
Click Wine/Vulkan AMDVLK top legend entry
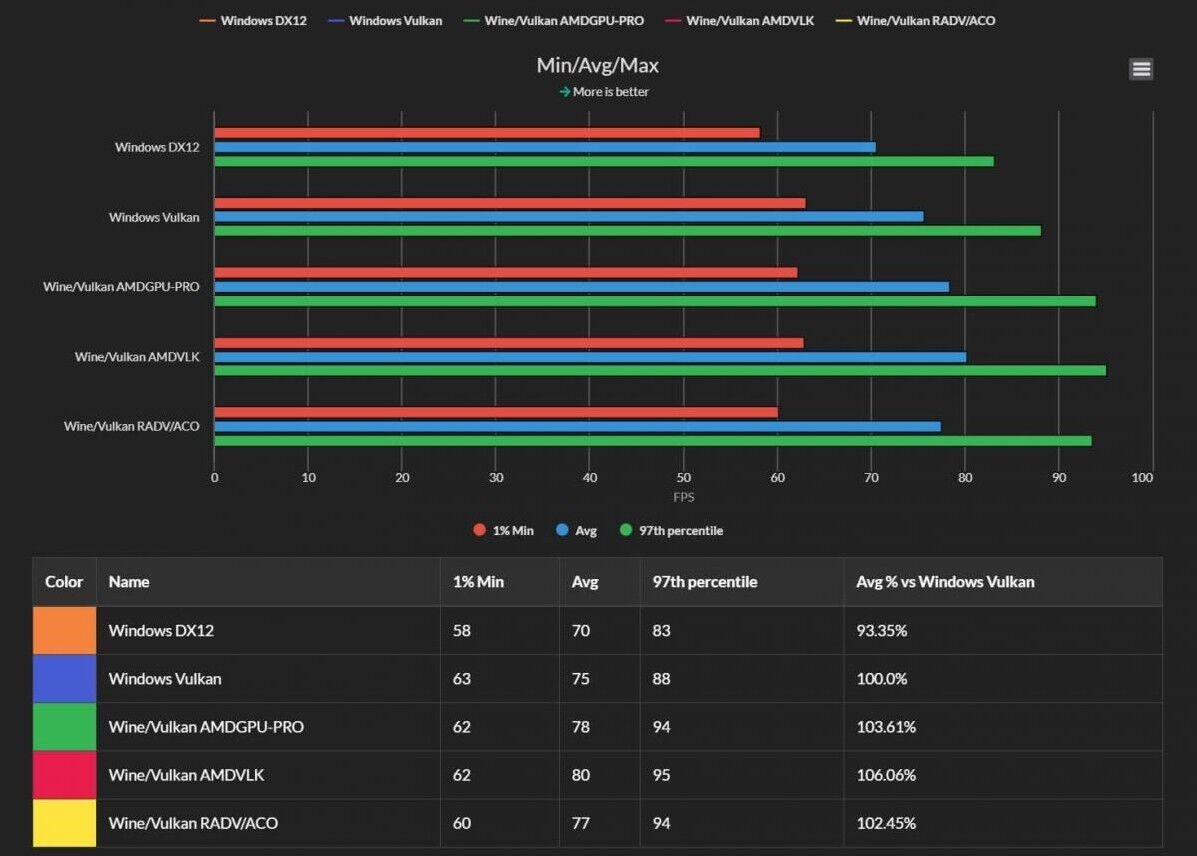click(740, 21)
